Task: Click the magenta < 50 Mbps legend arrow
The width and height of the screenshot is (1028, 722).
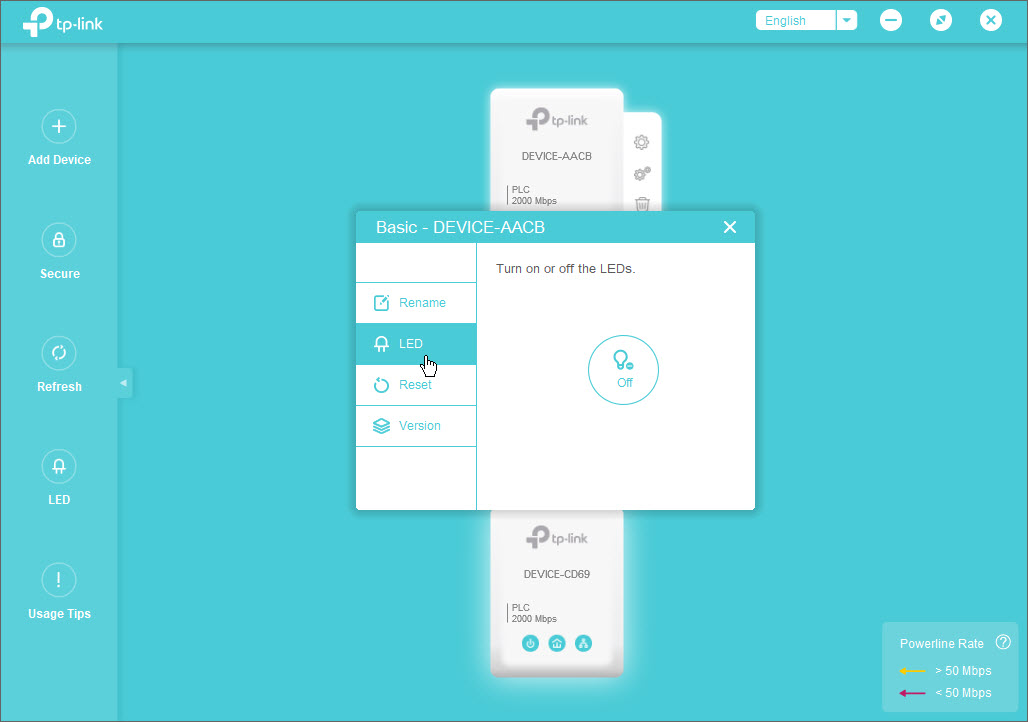Action: (912, 693)
